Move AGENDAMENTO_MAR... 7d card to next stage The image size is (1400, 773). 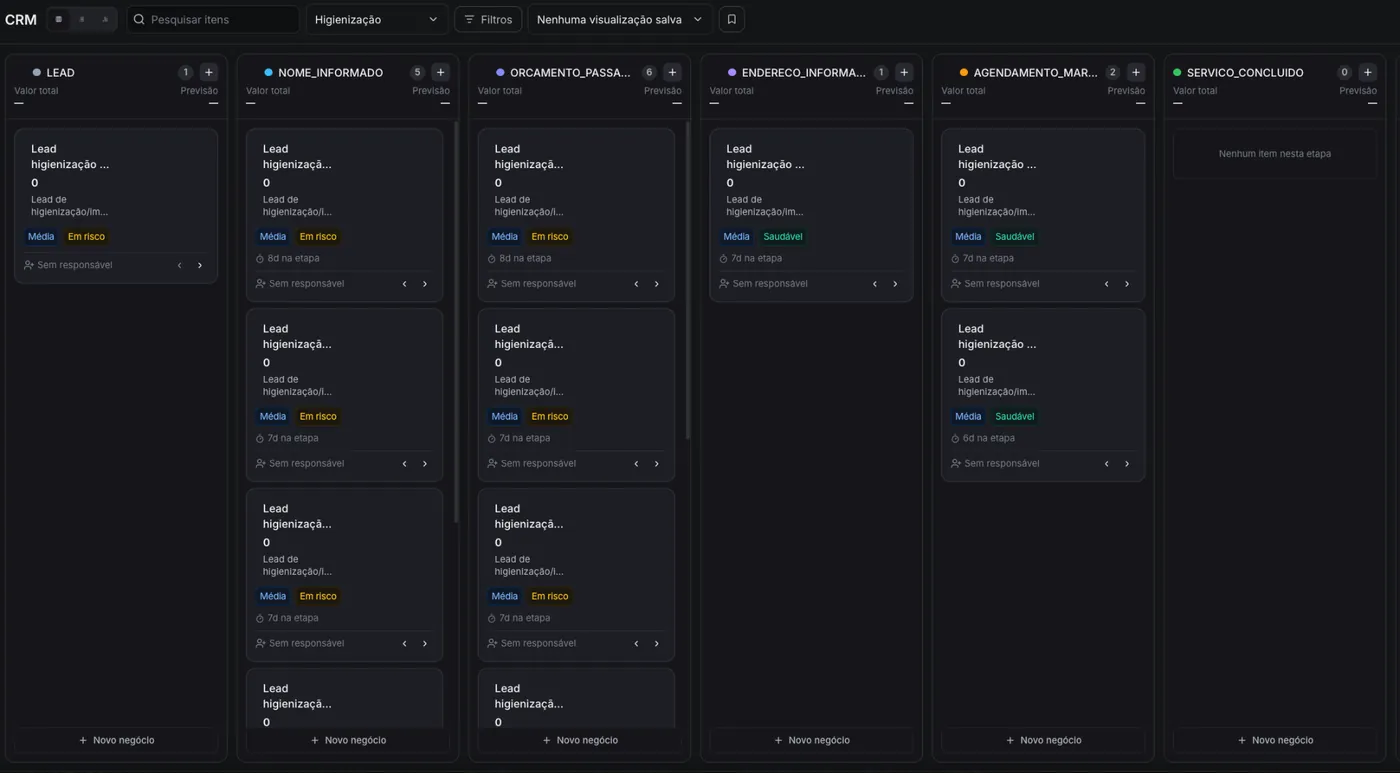tap(1127, 284)
